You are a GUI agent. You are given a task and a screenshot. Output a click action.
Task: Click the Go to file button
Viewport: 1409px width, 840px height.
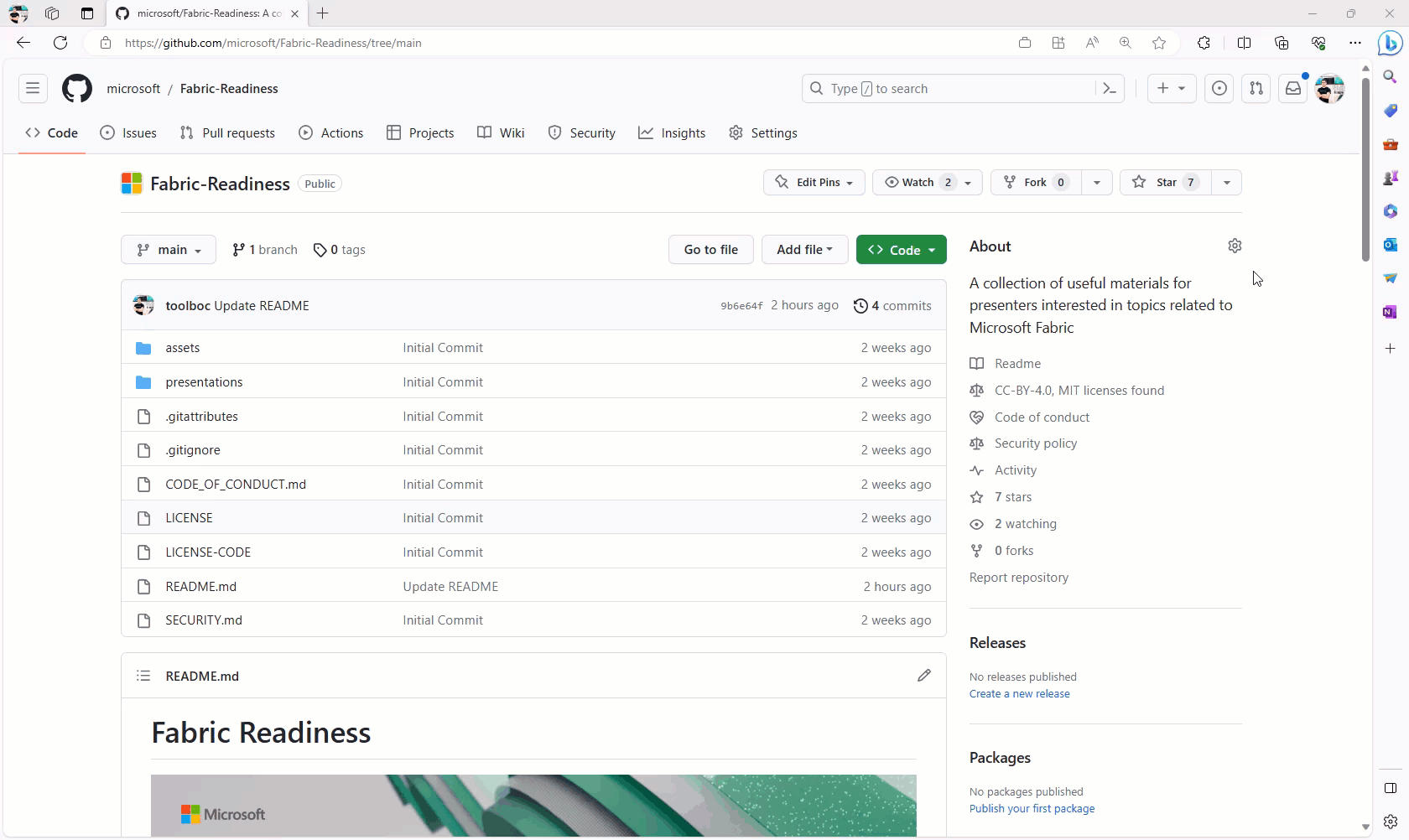[x=710, y=249]
